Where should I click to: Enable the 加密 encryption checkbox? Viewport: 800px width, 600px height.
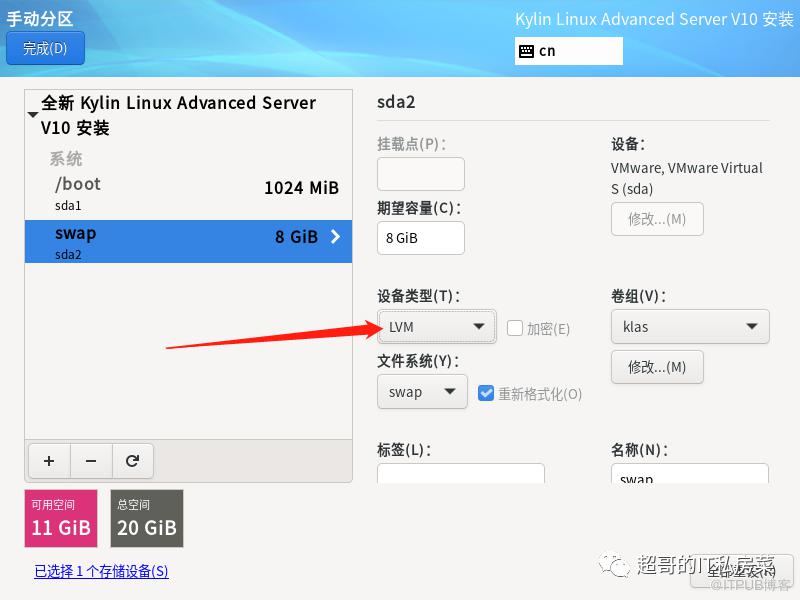click(x=514, y=328)
